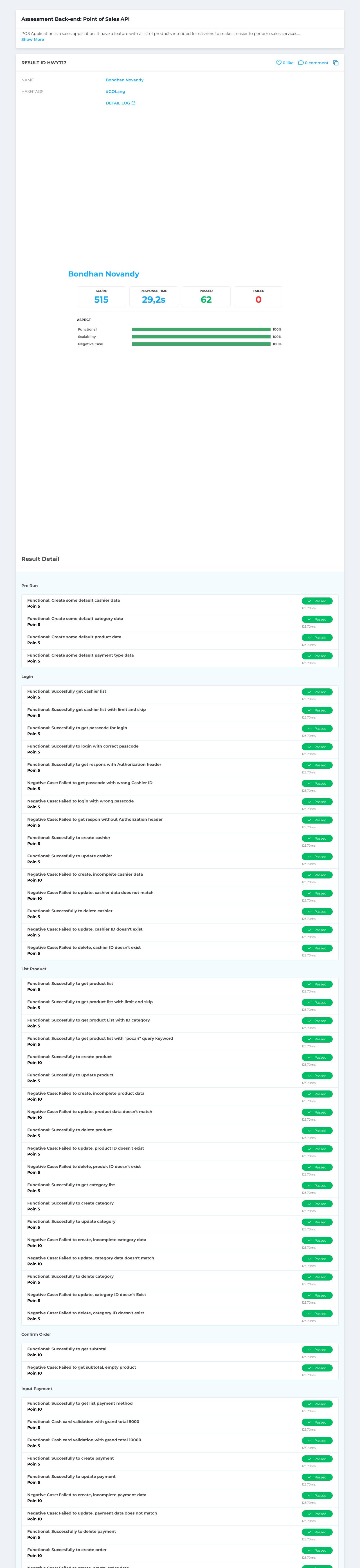This screenshot has width=360, height=1568.
Task: Click Passed badge for Succesfully to get category list
Action: pos(317,1185)
